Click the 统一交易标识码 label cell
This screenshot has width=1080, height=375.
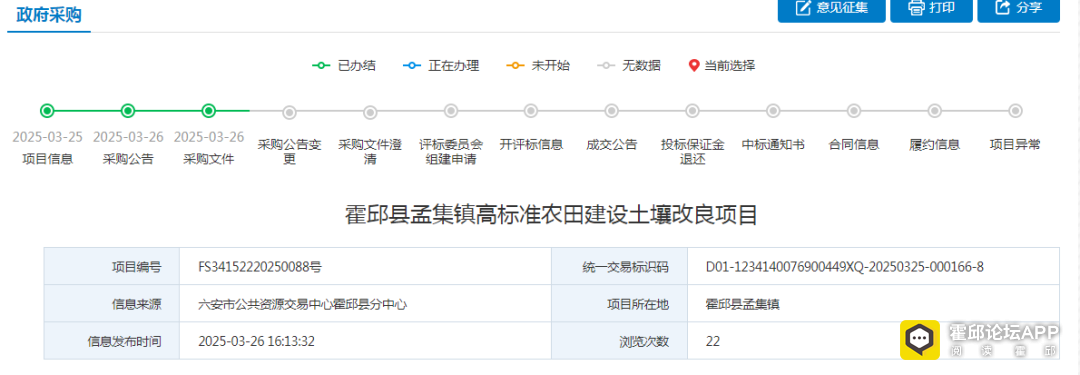click(x=619, y=266)
